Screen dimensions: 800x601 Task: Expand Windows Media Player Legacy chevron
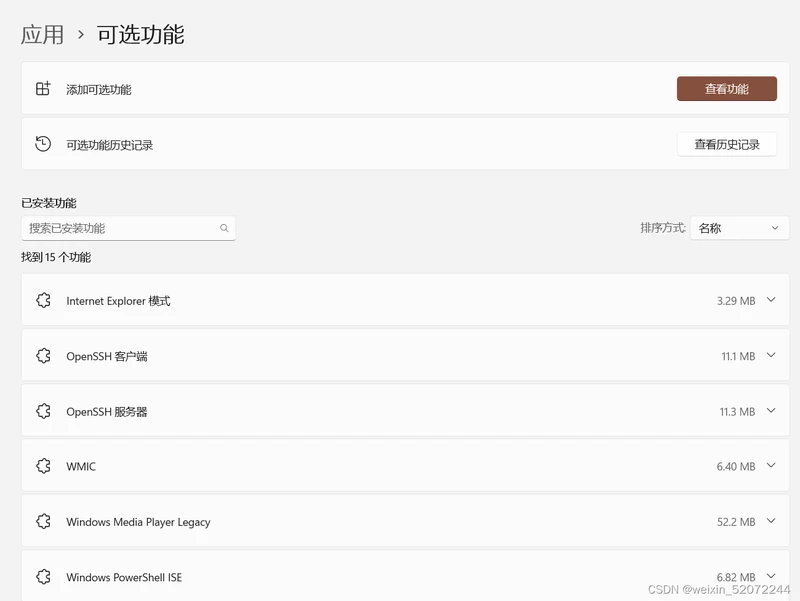(x=771, y=521)
